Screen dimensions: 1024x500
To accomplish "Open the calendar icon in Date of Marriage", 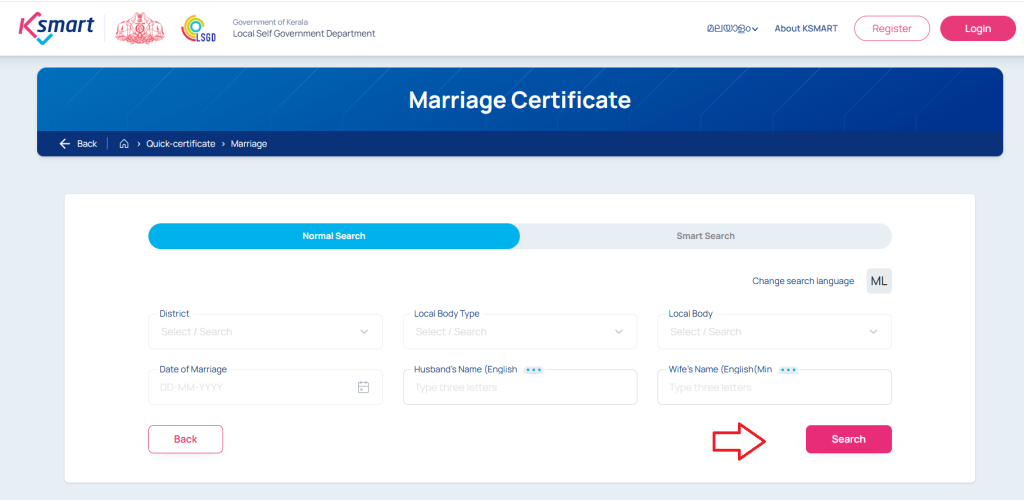I will (364, 387).
